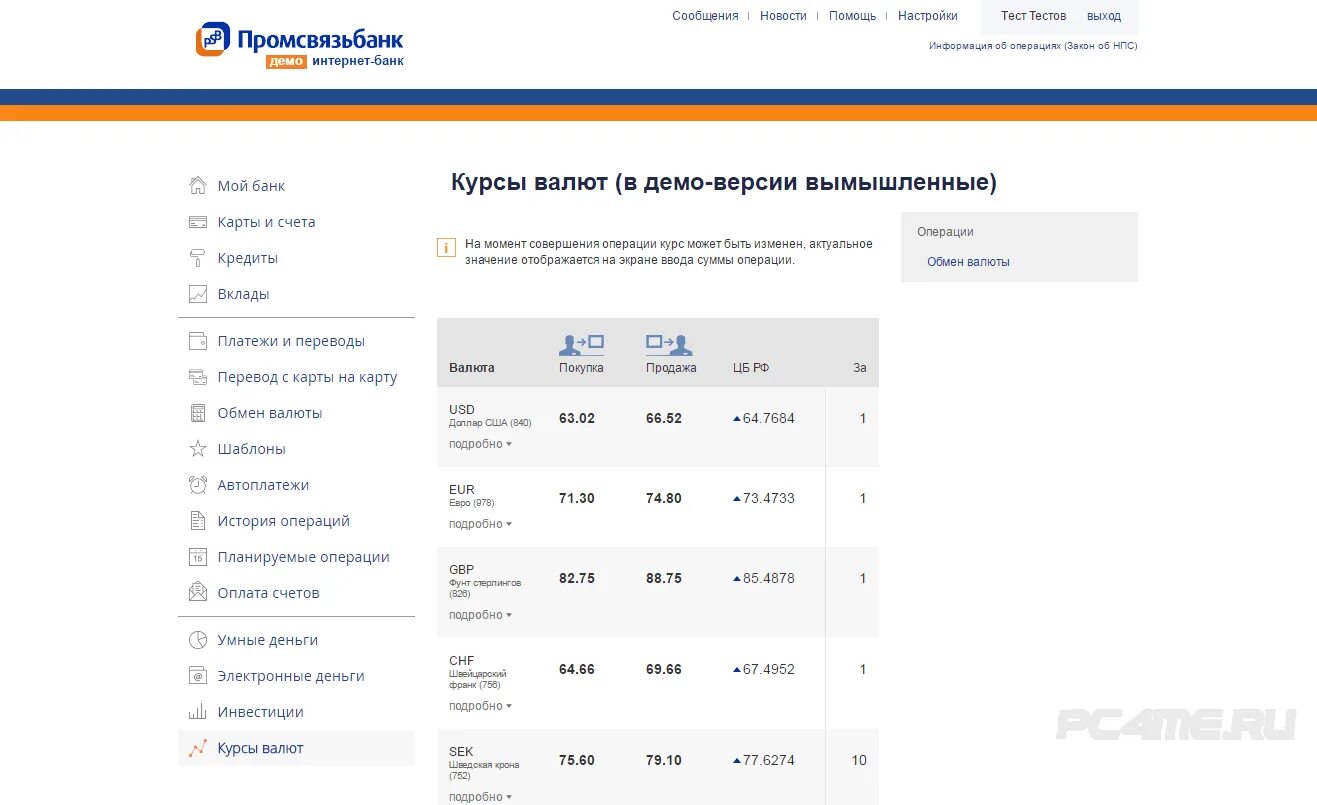This screenshot has width=1317, height=805.
Task: Click the icon beside Кредиты
Action: coord(198,258)
